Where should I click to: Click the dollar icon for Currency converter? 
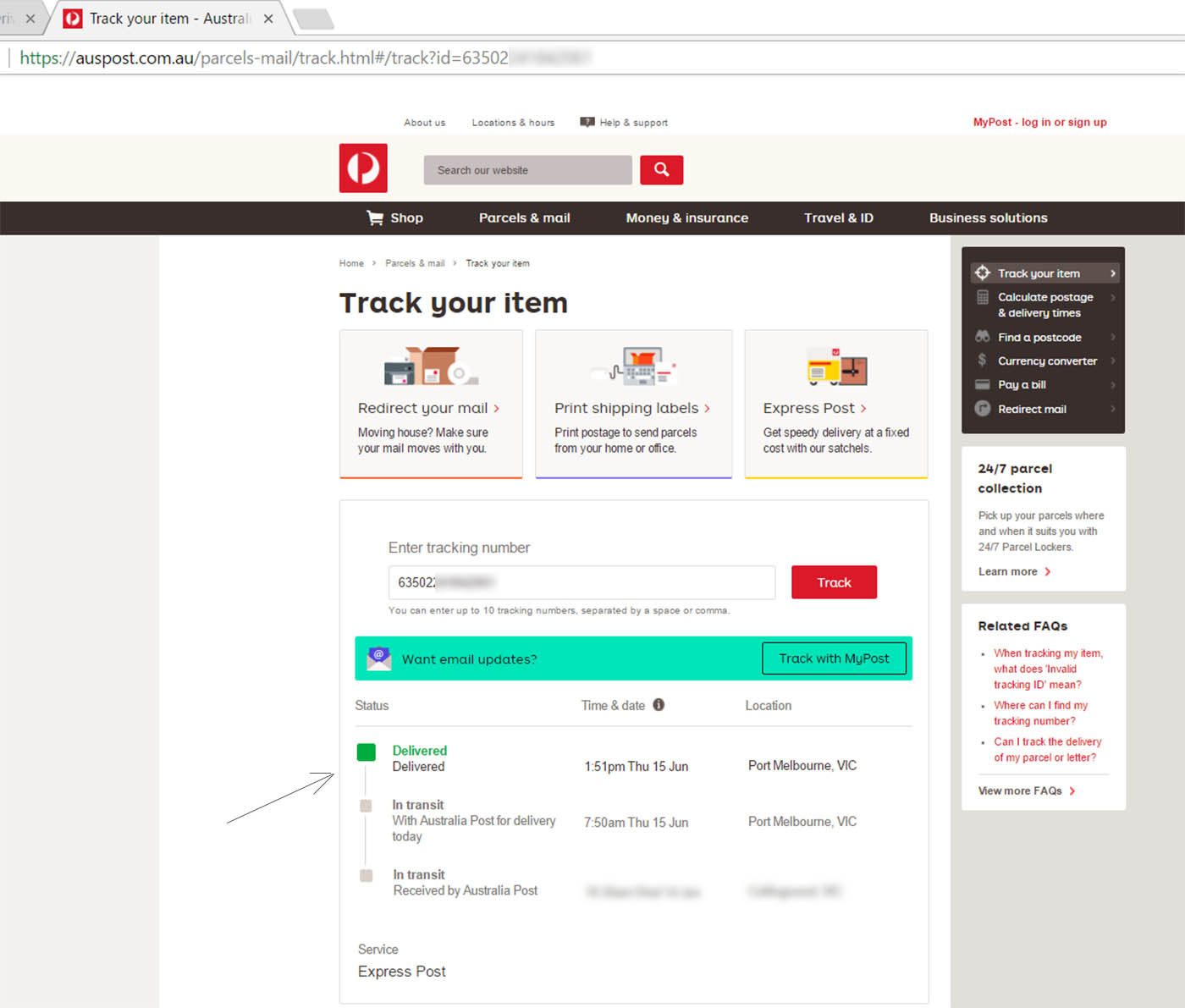(x=982, y=360)
